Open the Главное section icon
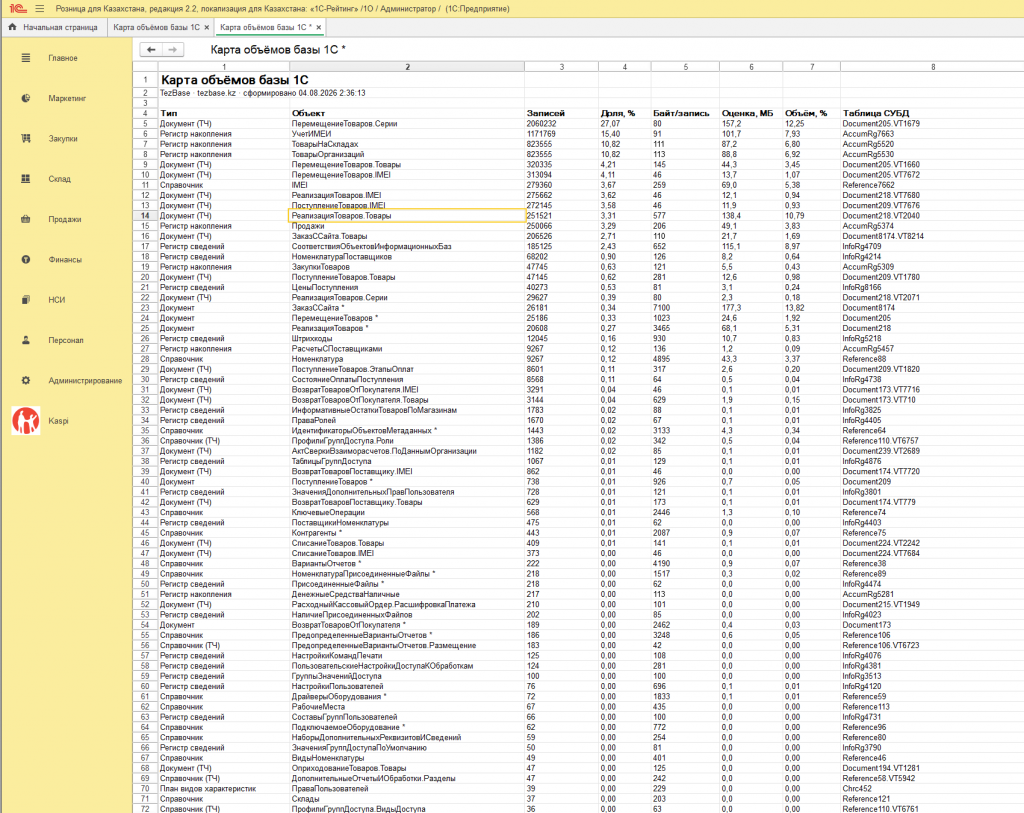The height and width of the screenshot is (813, 1024). tap(25, 58)
